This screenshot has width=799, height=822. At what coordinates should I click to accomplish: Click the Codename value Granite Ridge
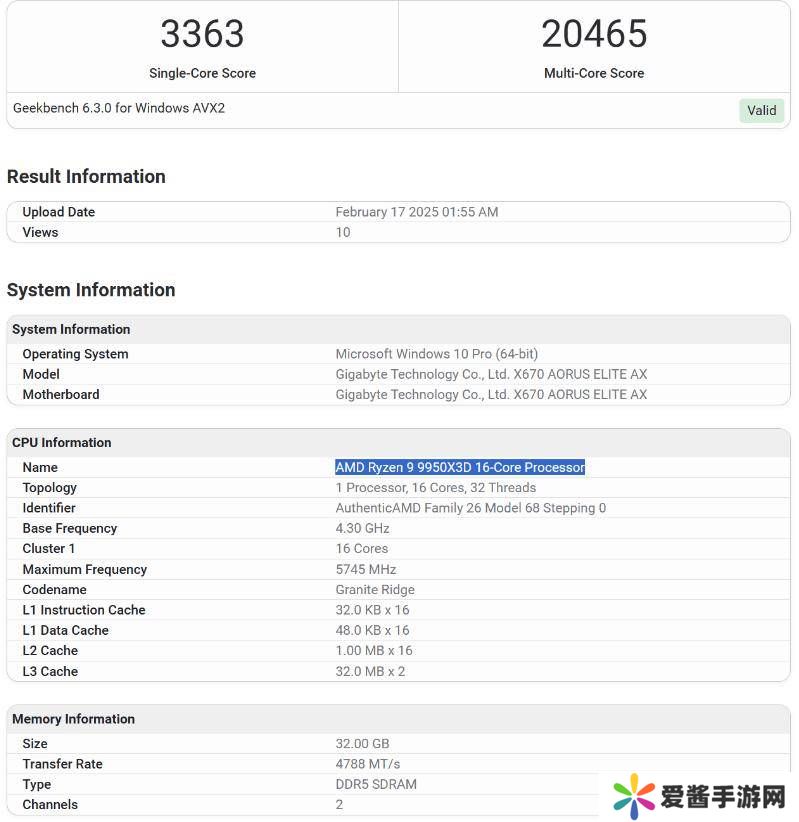(x=375, y=590)
